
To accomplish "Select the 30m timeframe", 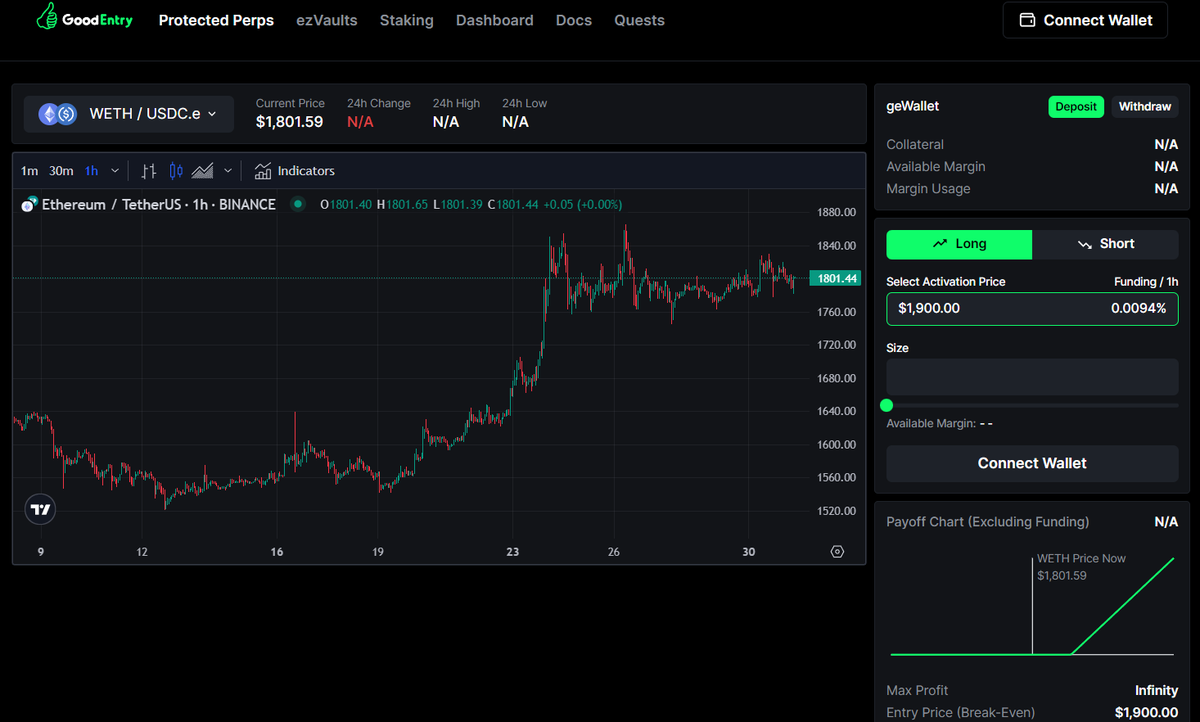I will (61, 171).
